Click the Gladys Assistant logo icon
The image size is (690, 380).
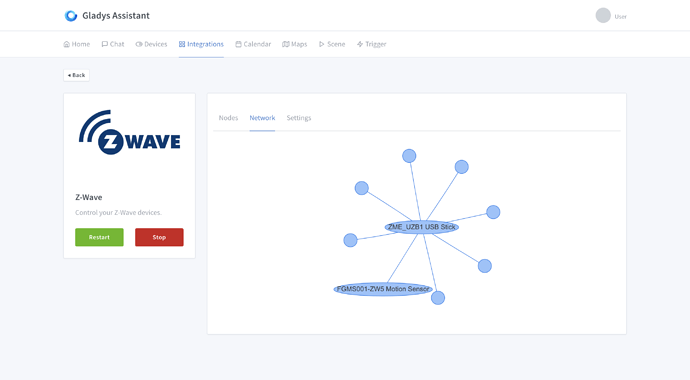pos(71,16)
